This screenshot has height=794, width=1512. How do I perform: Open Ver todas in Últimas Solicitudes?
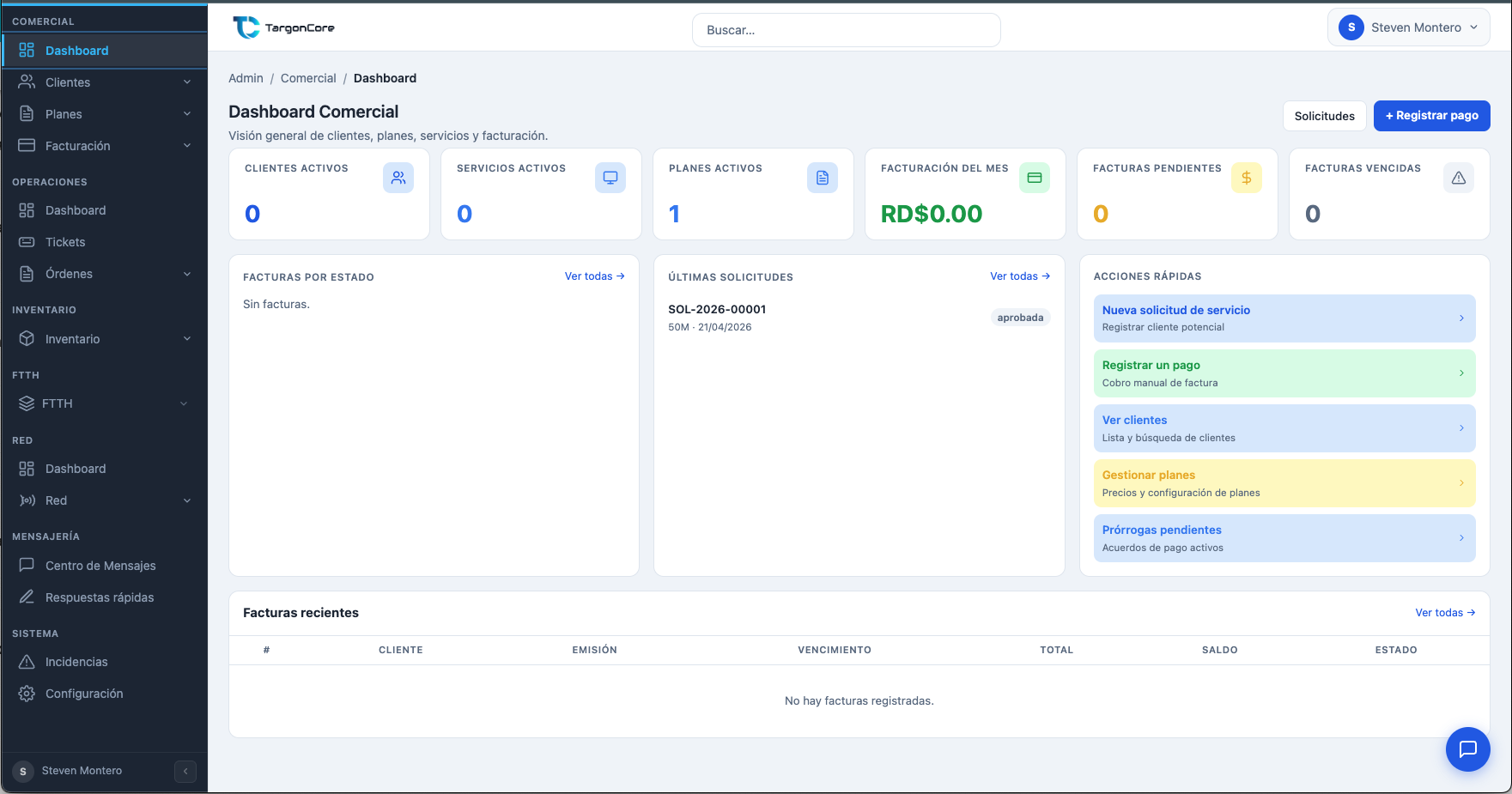point(1020,276)
